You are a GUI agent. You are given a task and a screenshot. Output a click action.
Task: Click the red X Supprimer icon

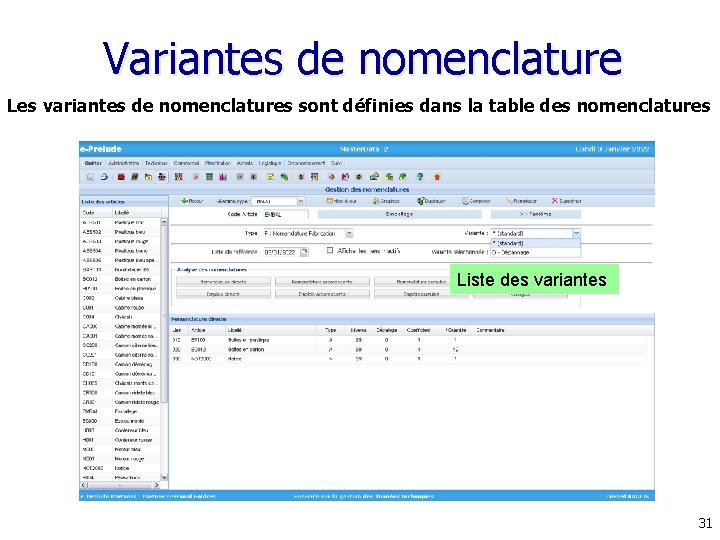point(555,201)
